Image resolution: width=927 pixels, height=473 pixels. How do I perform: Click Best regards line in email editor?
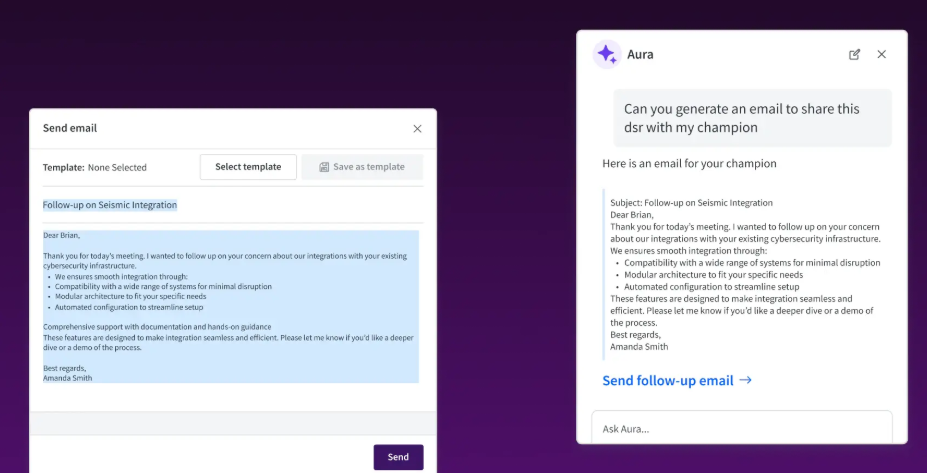(64, 368)
